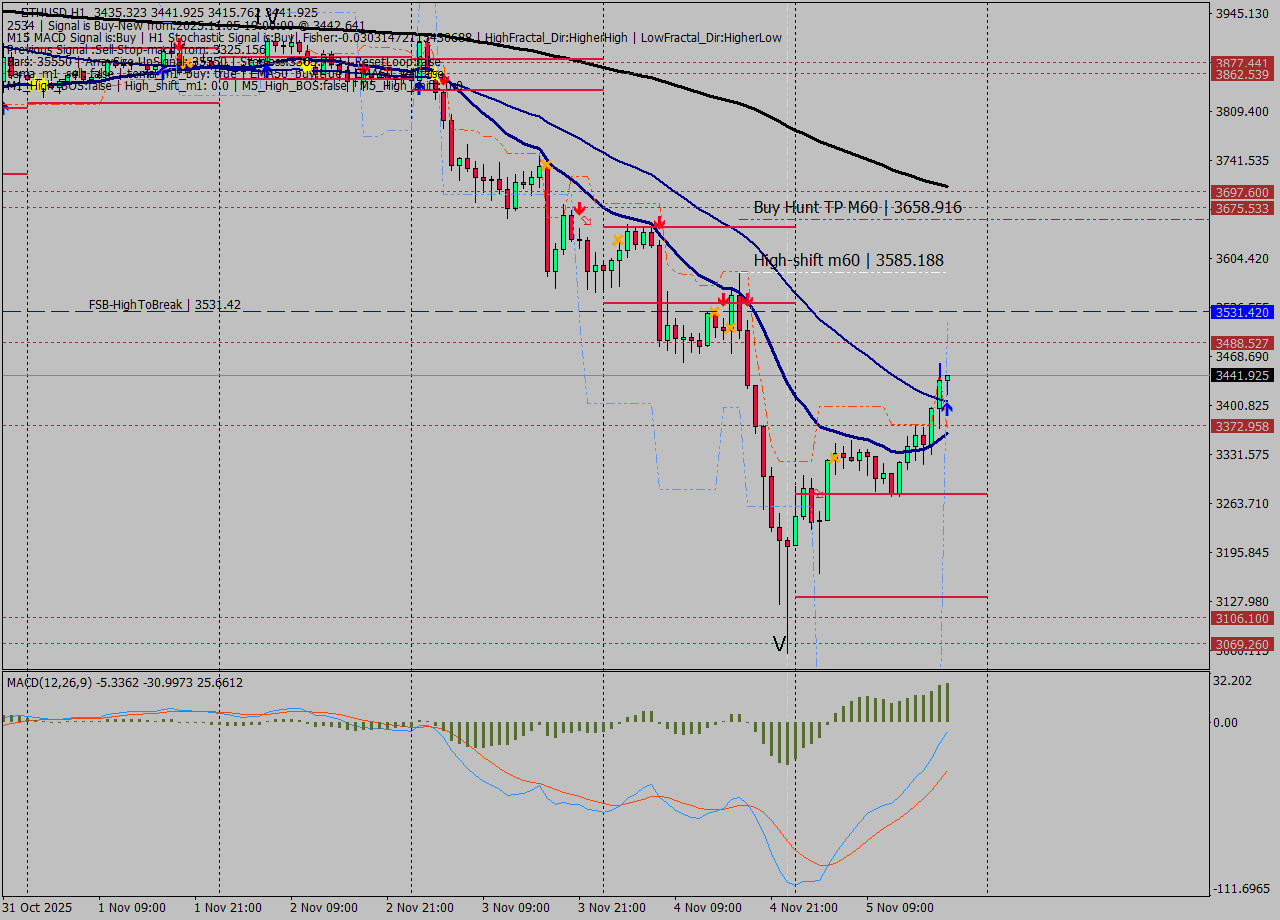
Task: Click the blue 3531.420 price tag
Action: [1241, 312]
